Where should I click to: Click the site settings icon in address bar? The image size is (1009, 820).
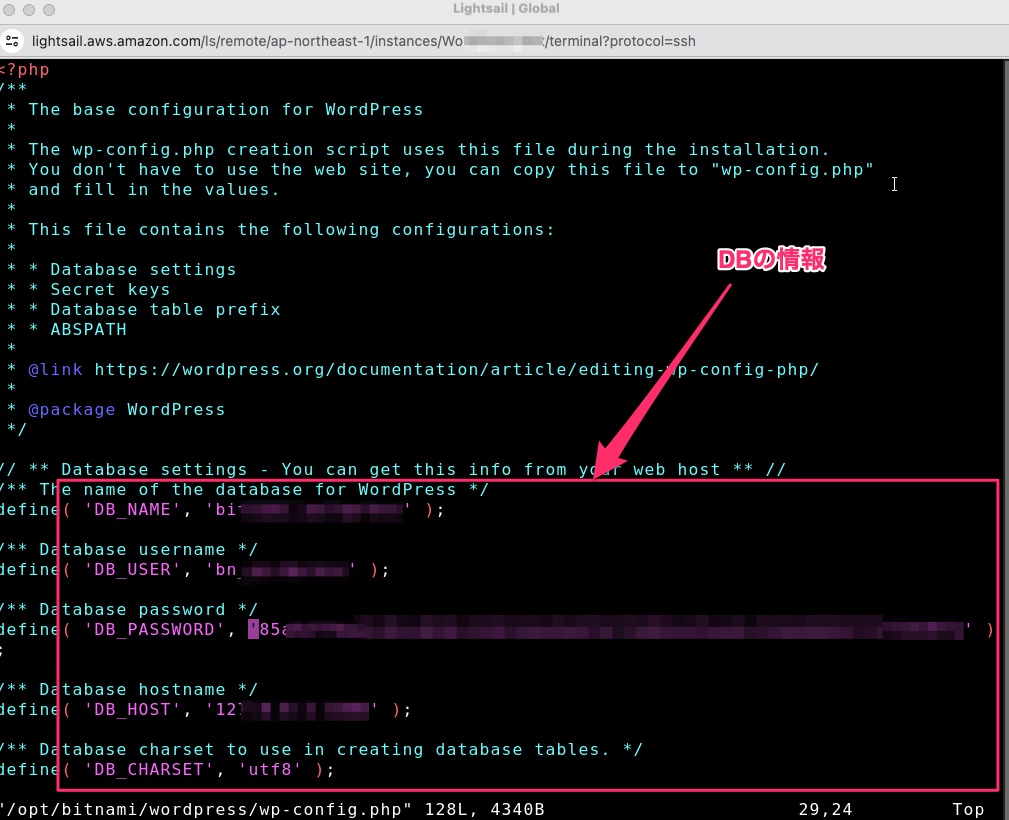(x=12, y=41)
